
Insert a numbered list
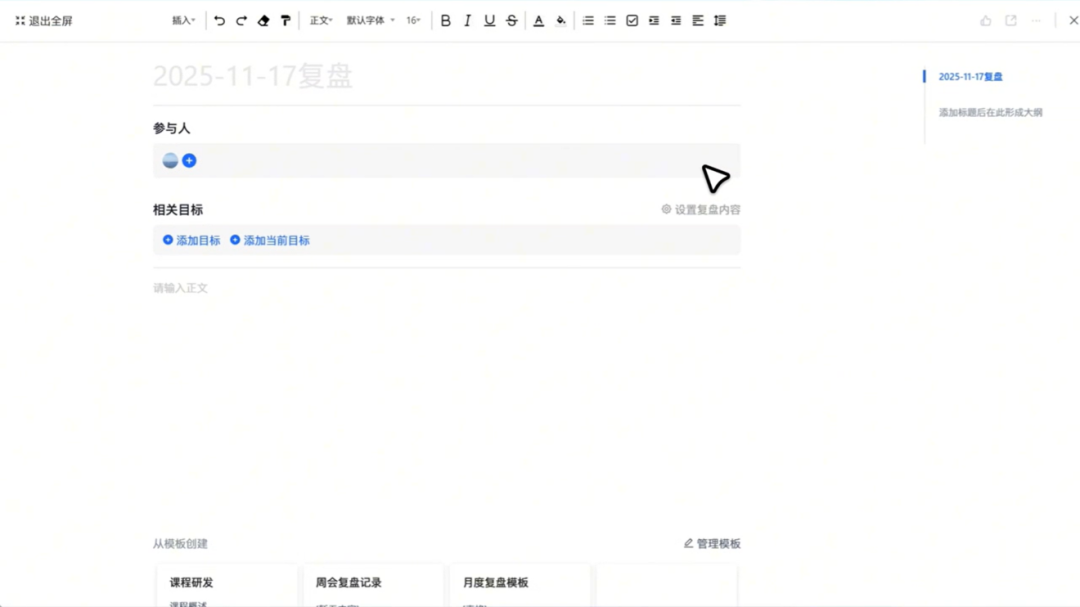coord(588,21)
